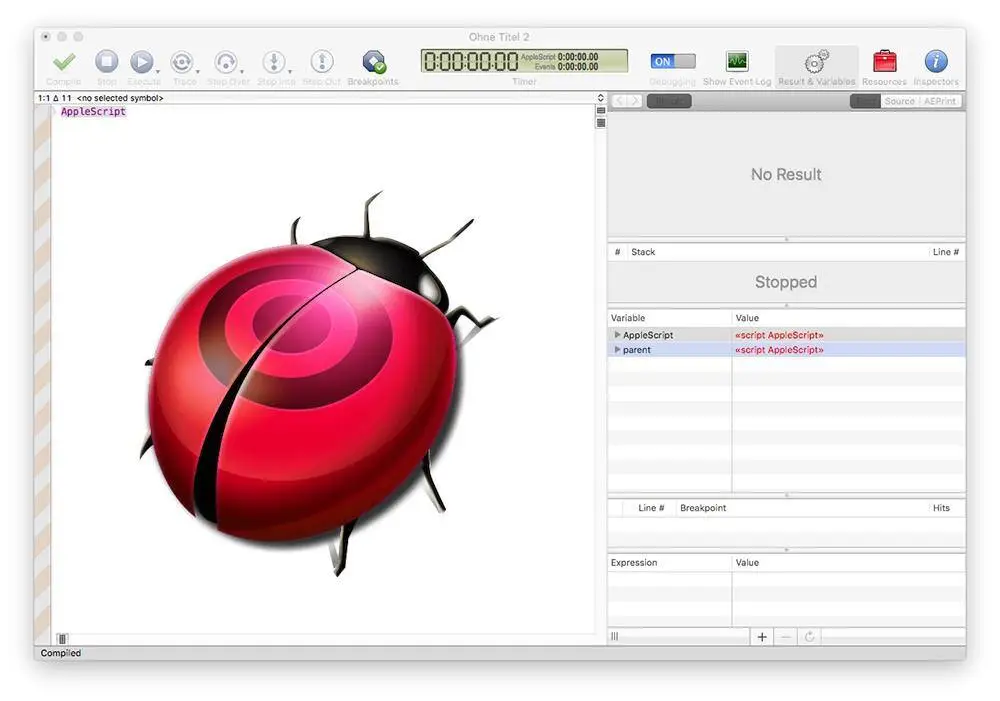The height and width of the screenshot is (701, 1000).
Task: Expand the AppleScript variable row
Action: [x=617, y=334]
